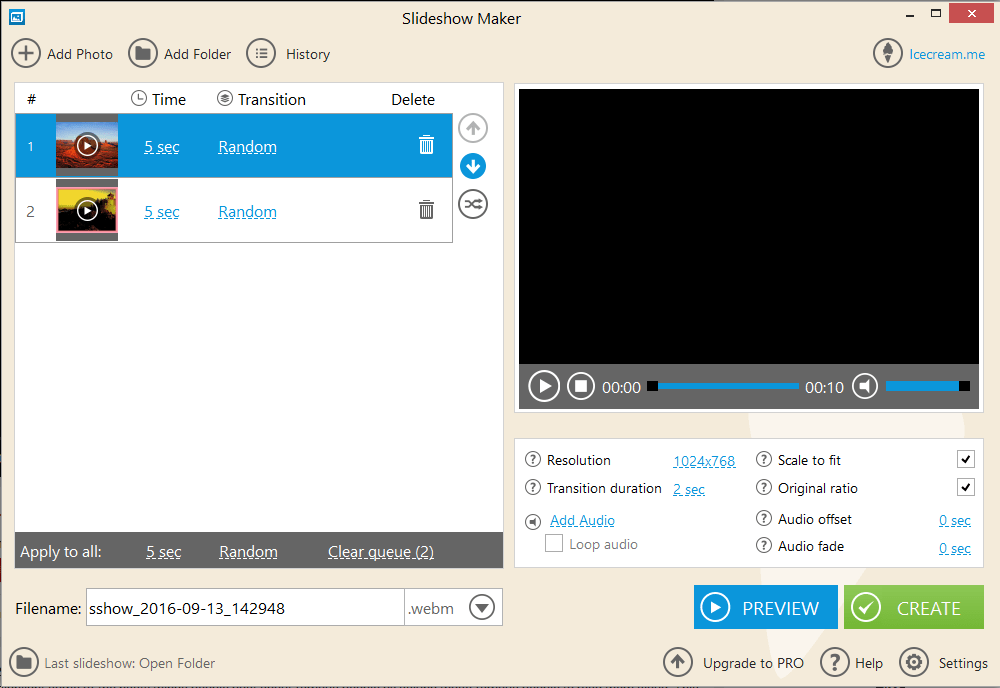Open the .webm format dropdown

pos(481,607)
